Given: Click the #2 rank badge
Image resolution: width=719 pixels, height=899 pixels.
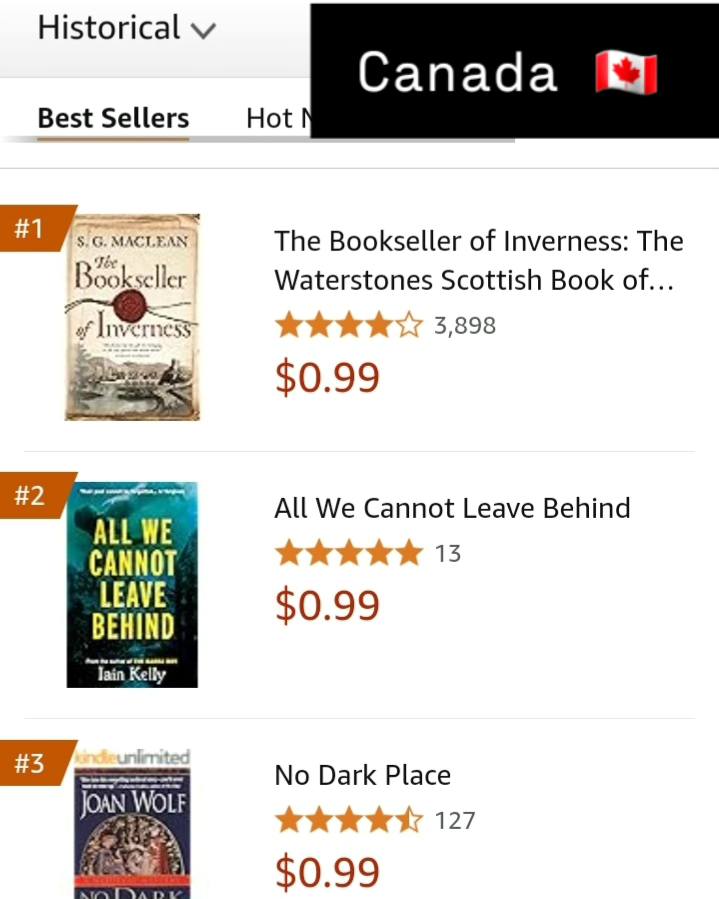Looking at the screenshot, I should point(31,496).
